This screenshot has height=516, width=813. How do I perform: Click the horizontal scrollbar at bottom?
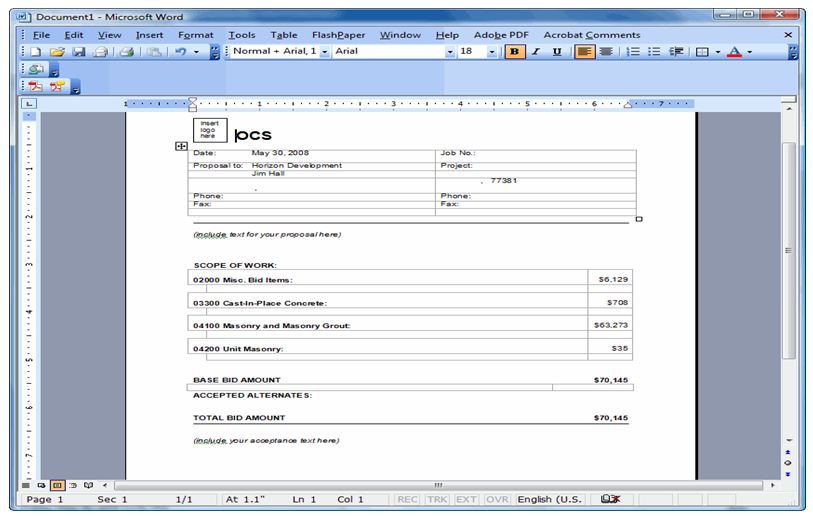pos(438,484)
